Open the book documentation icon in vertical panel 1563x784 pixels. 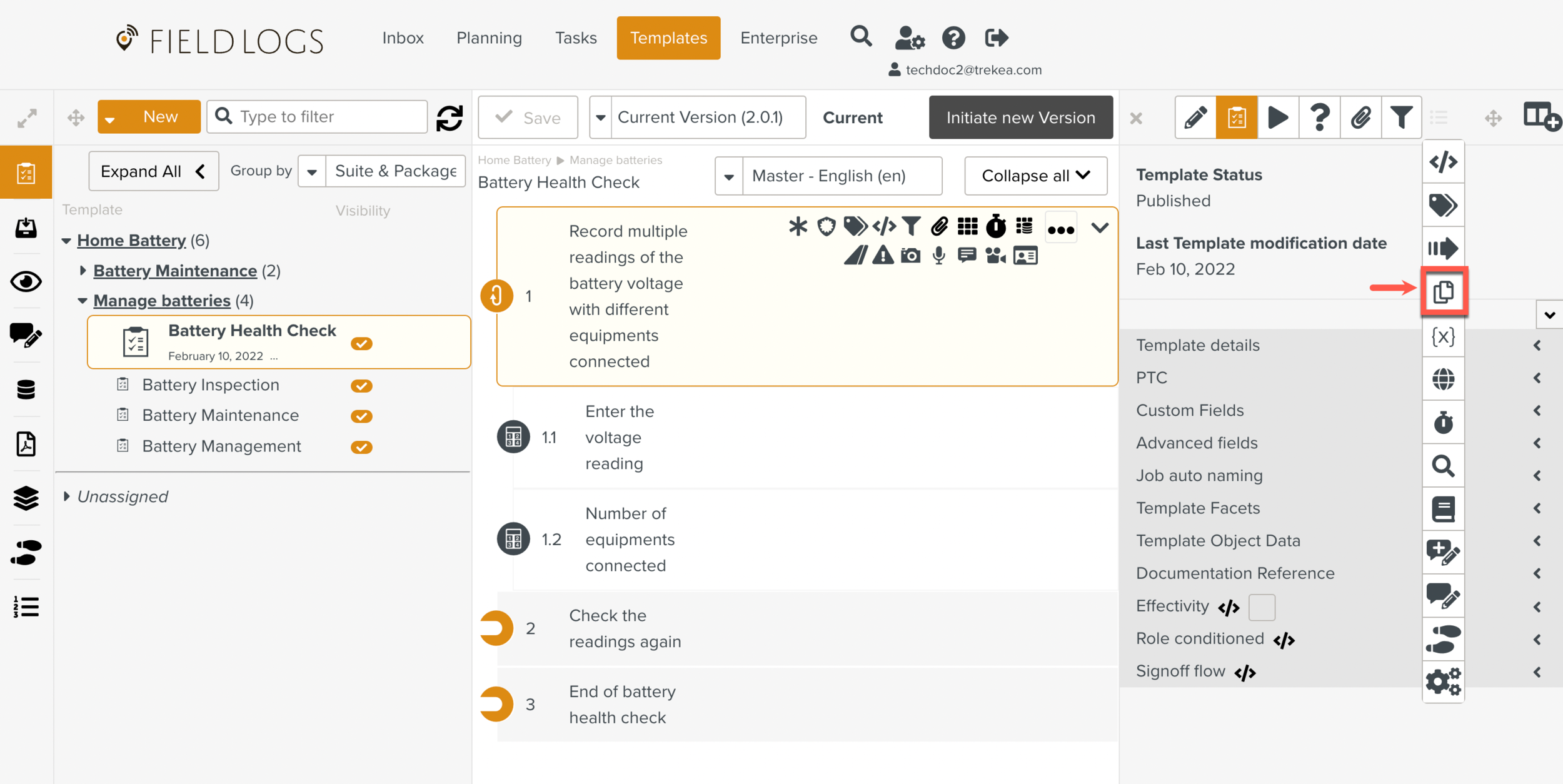point(1443,510)
